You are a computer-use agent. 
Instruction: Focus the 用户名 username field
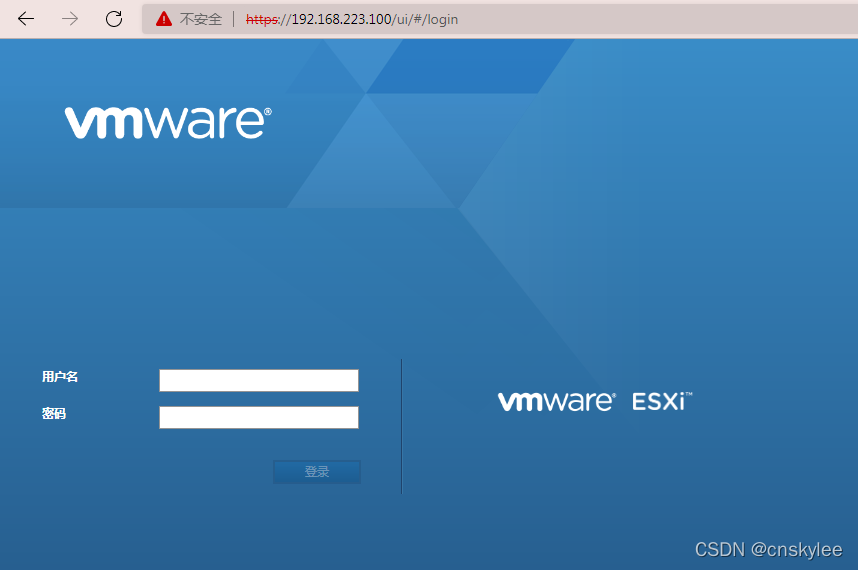259,380
